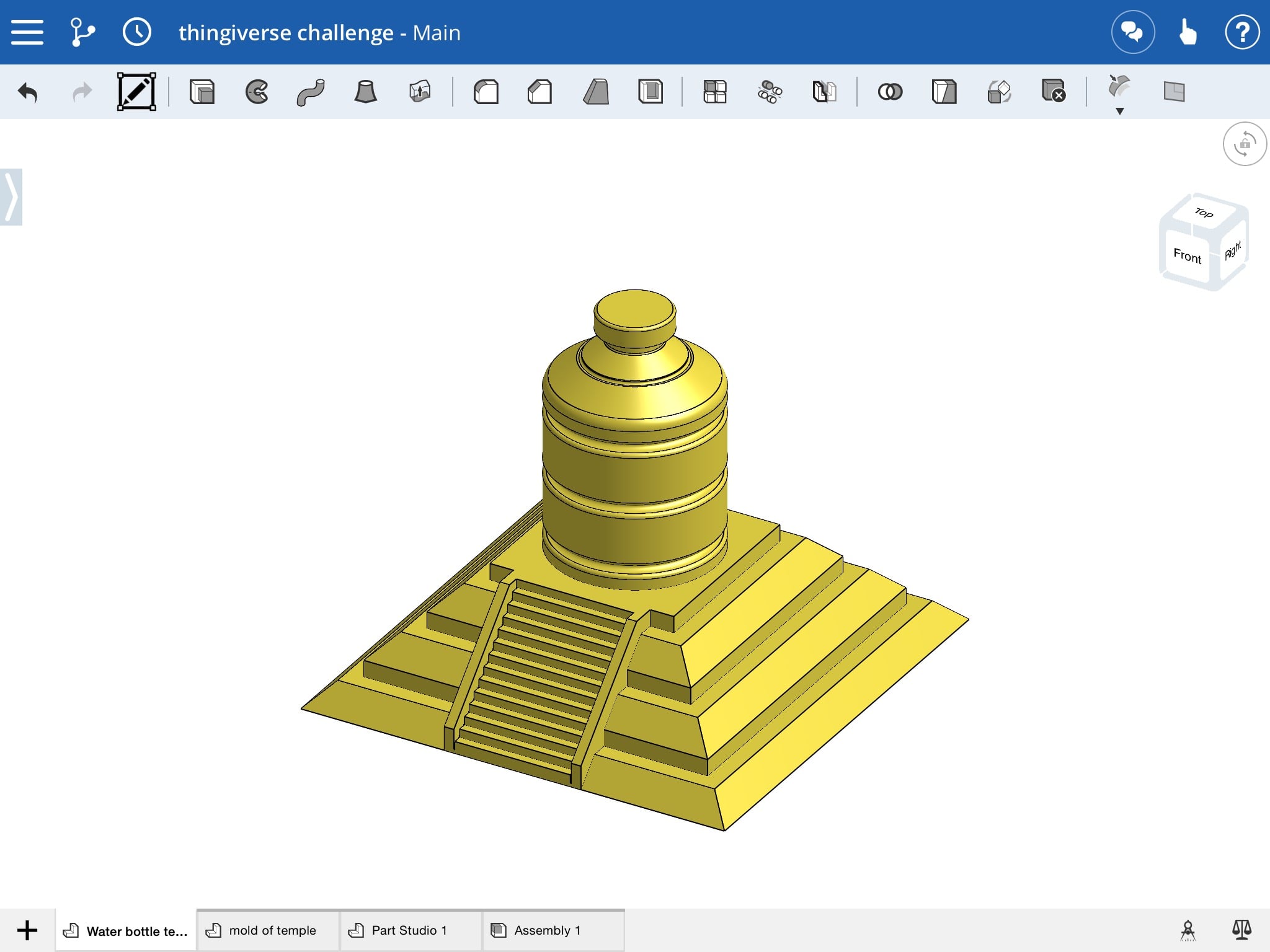Switch to the mold of temple tab
The height and width of the screenshot is (952, 1270).
pyautogui.click(x=268, y=930)
